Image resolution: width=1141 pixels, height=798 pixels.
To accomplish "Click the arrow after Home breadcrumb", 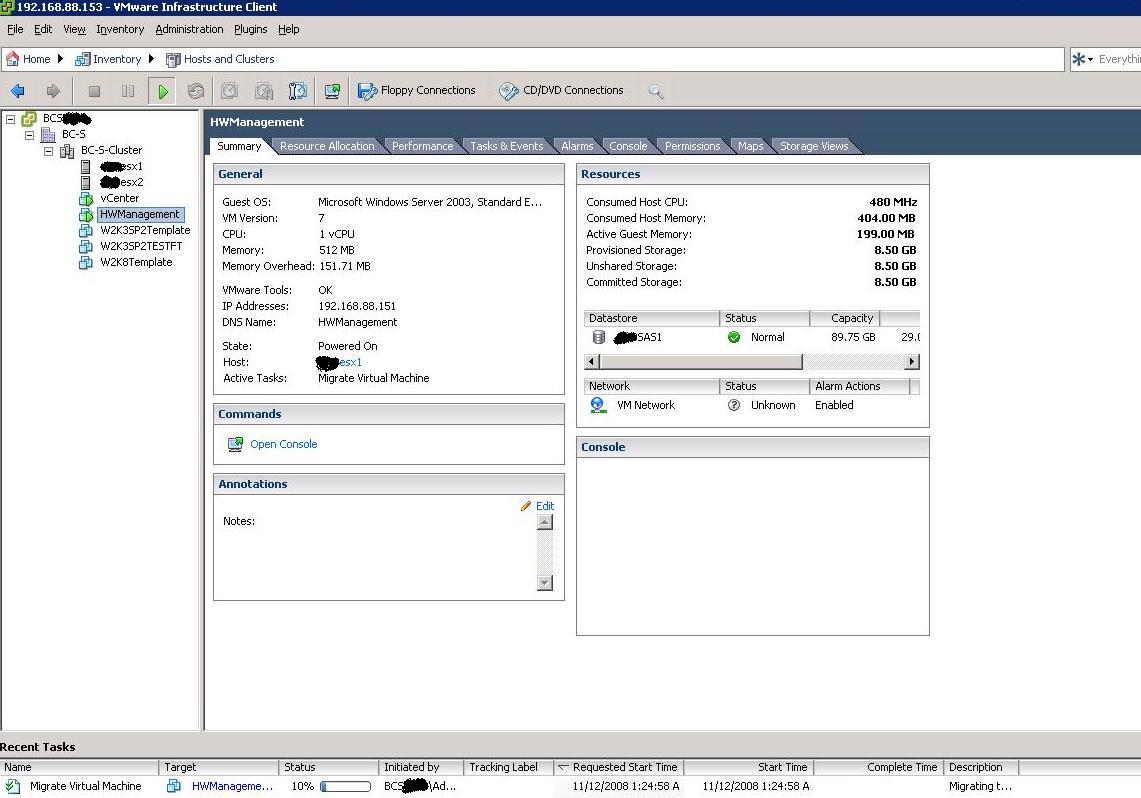I will point(60,59).
